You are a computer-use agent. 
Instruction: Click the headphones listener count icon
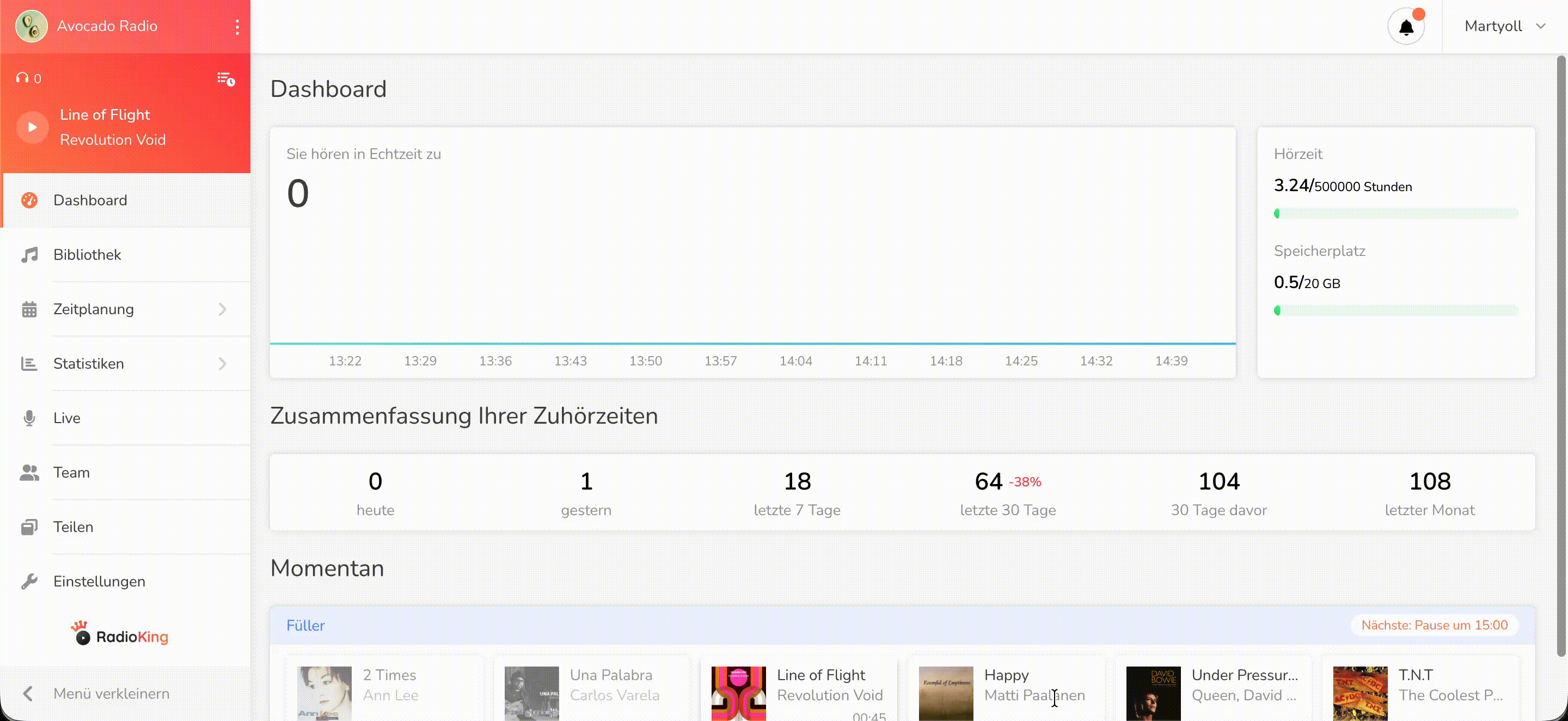pos(23,78)
